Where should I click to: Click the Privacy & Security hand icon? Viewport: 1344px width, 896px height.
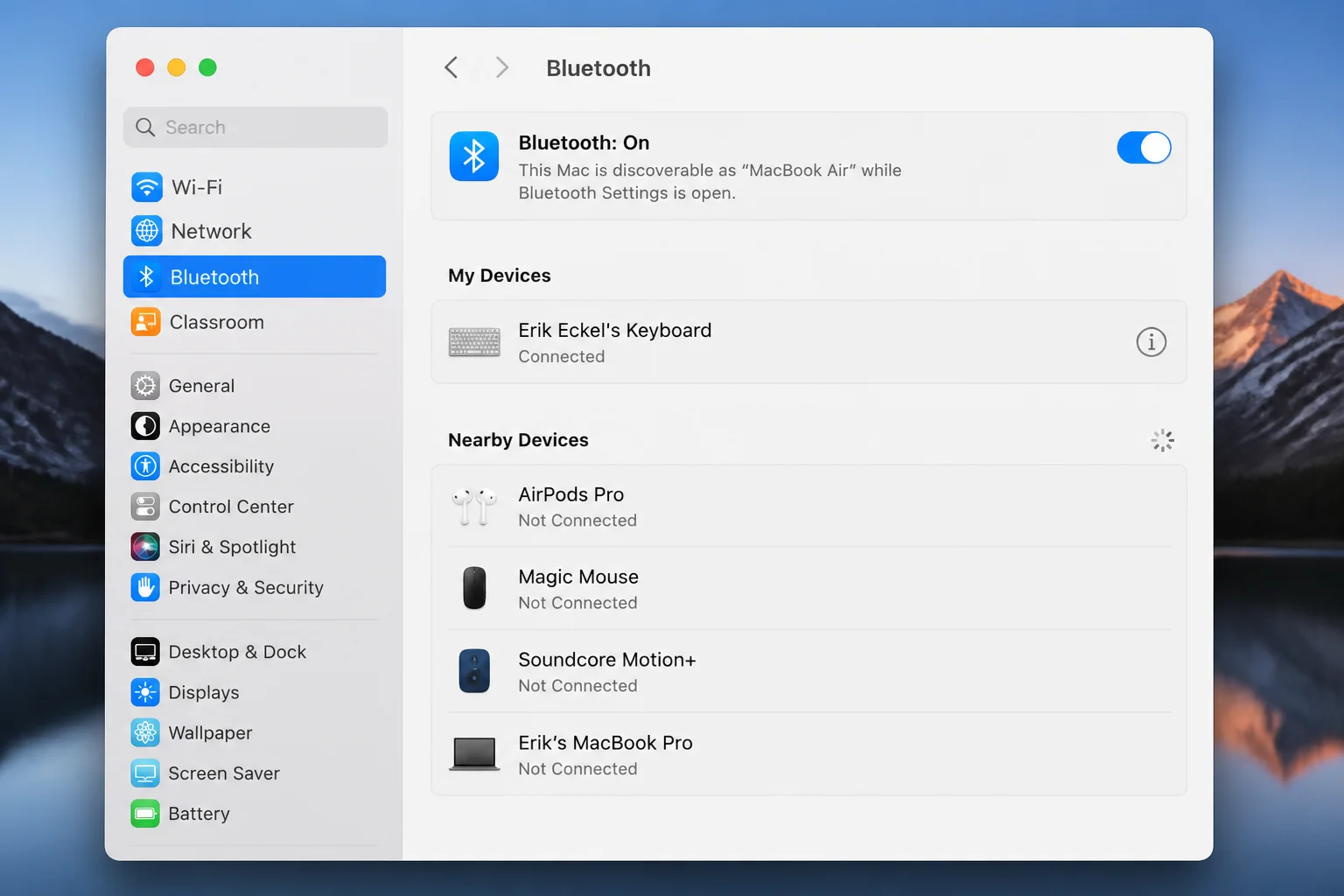pos(145,587)
